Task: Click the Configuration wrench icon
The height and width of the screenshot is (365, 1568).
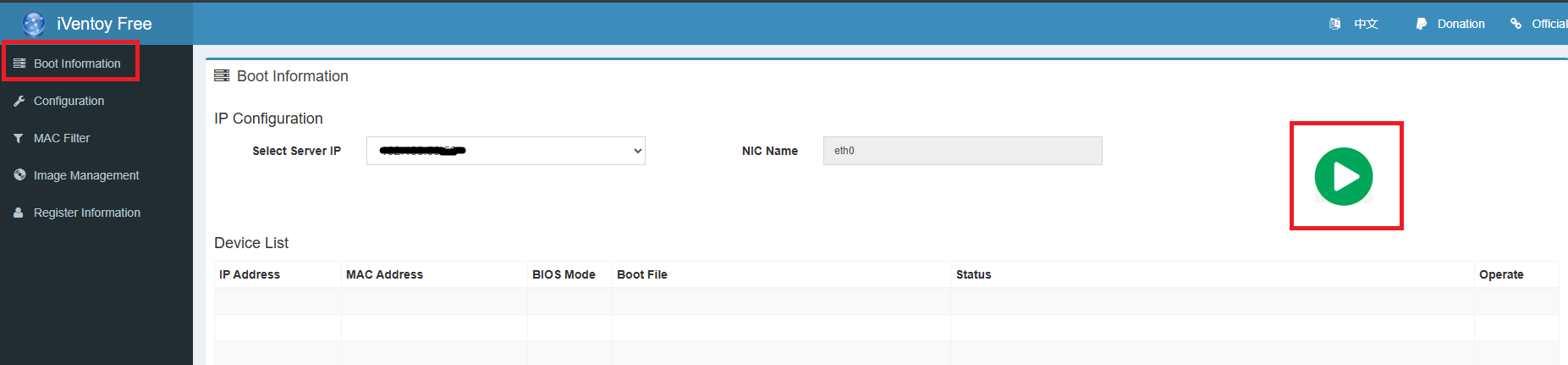Action: [x=19, y=101]
